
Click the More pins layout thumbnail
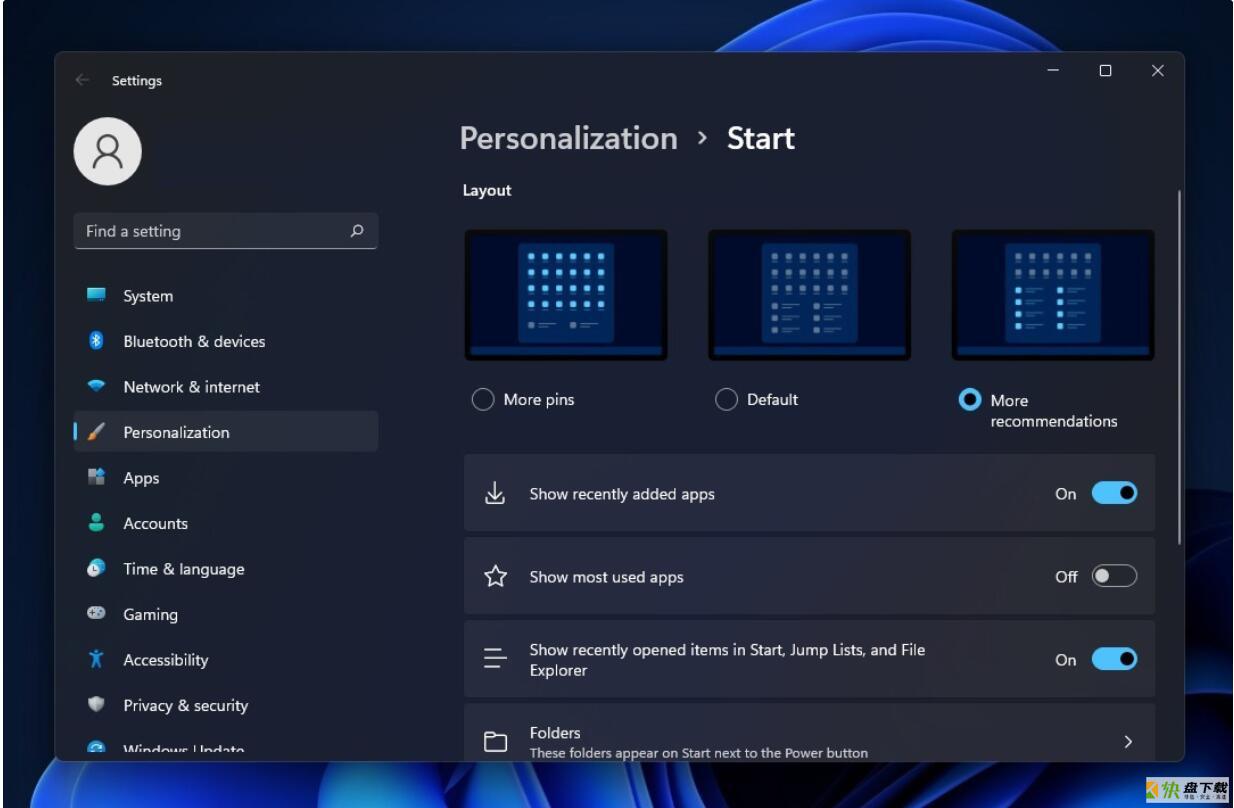[566, 295]
